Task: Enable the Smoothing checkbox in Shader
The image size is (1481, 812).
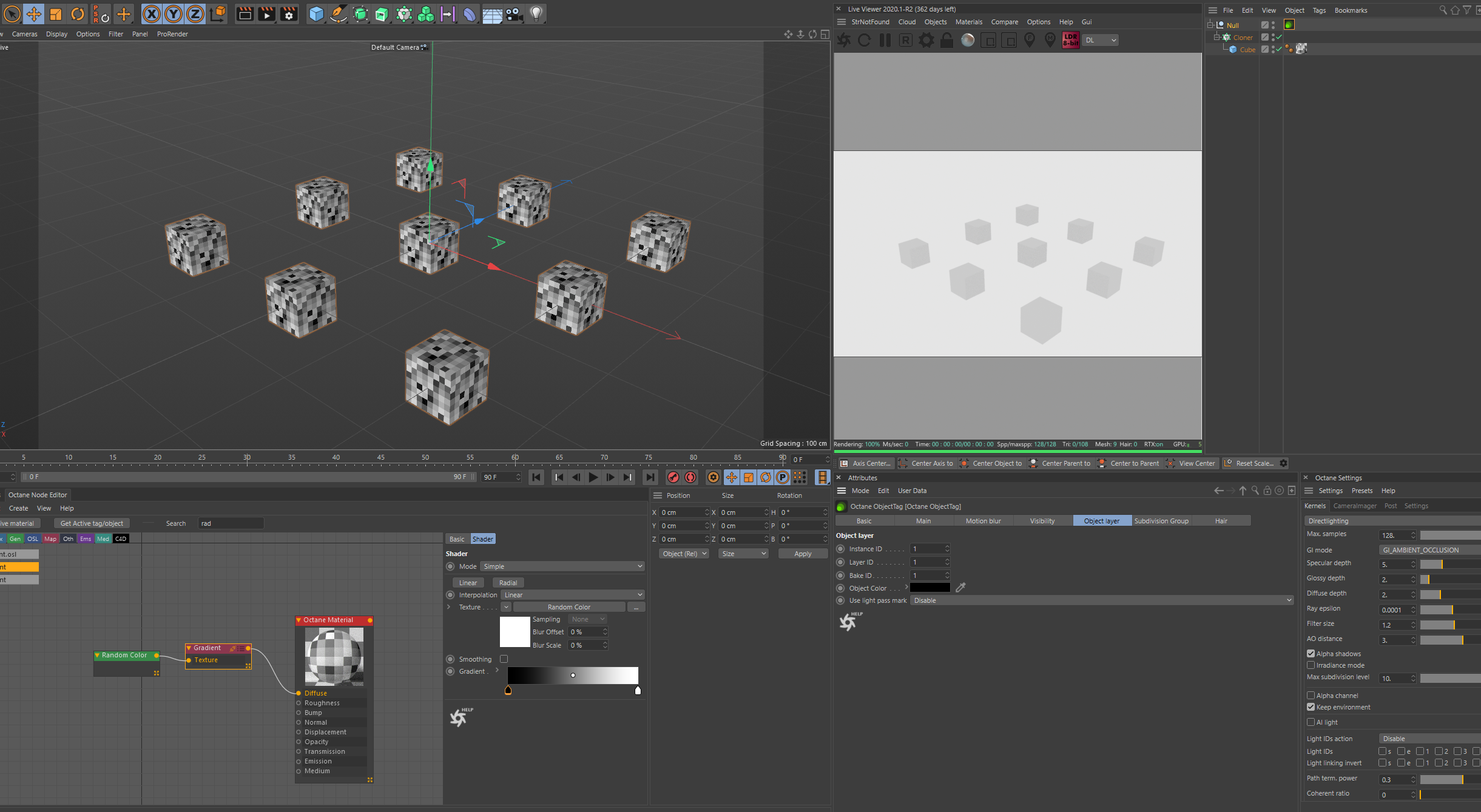Action: pos(504,659)
